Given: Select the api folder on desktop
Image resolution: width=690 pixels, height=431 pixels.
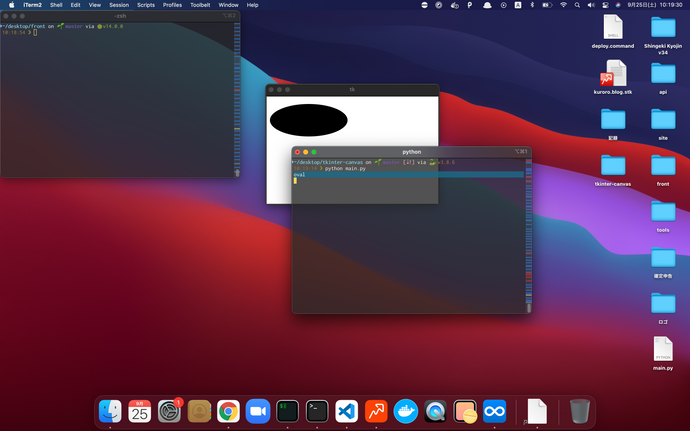Looking at the screenshot, I should [x=663, y=78].
